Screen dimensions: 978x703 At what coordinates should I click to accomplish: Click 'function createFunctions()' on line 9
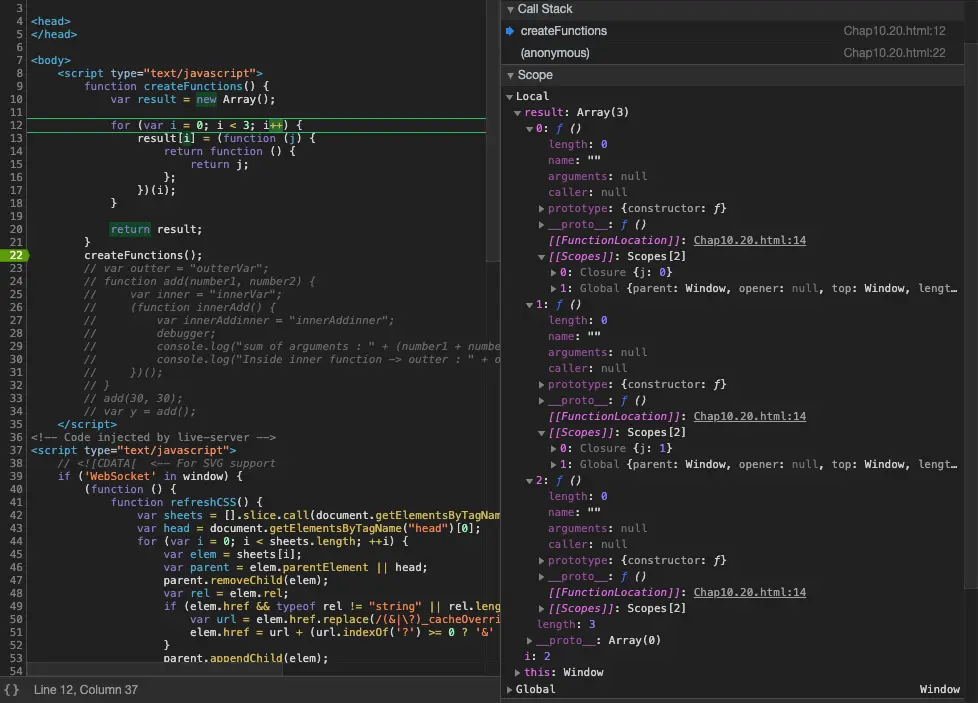click(x=169, y=86)
